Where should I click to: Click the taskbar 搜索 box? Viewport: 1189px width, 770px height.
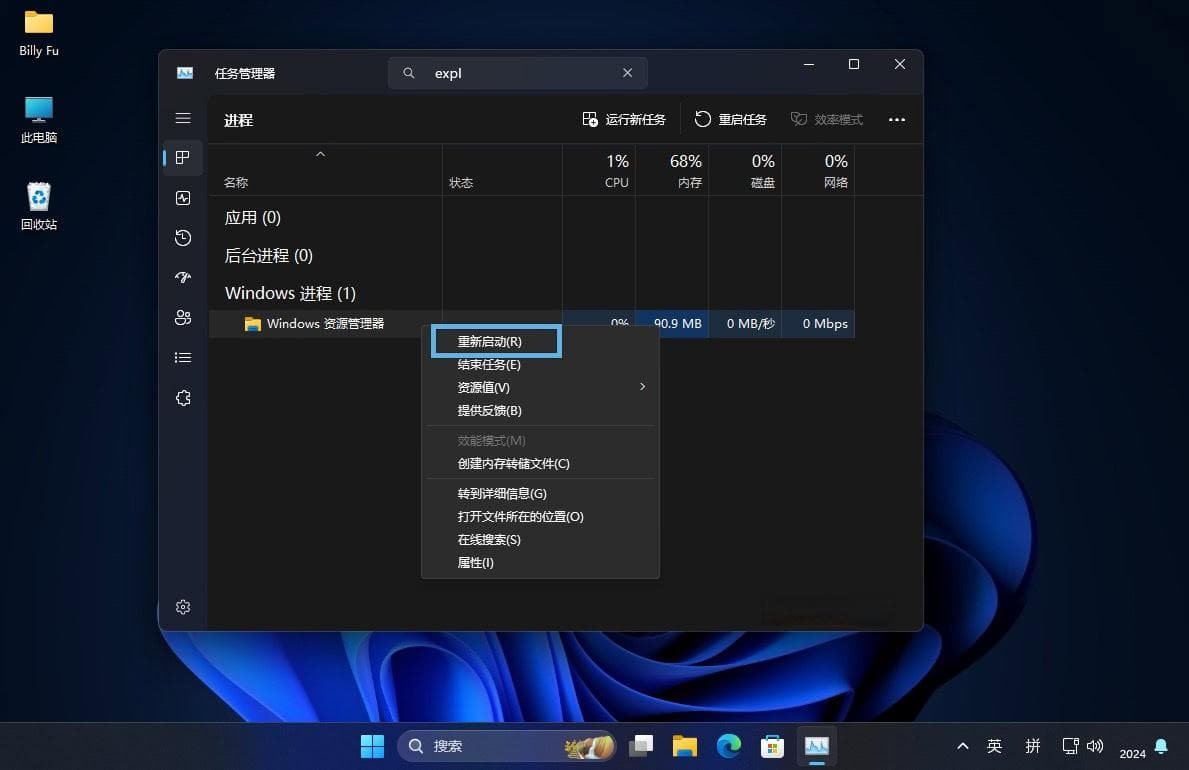[507, 746]
